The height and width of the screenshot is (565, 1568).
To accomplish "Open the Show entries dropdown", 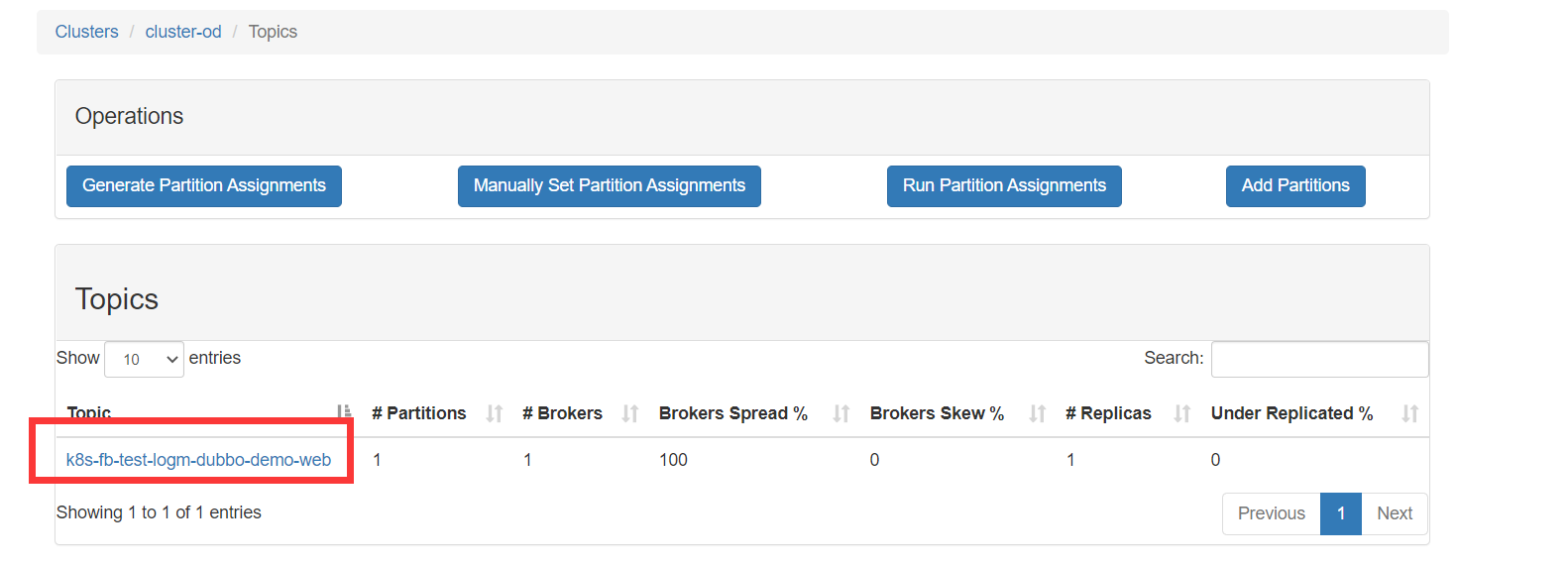I will (144, 359).
